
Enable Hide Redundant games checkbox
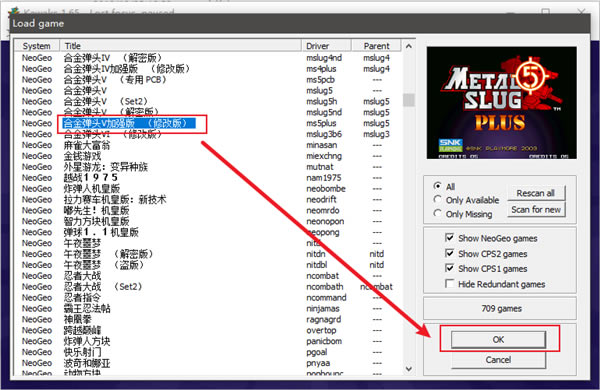click(x=450, y=284)
